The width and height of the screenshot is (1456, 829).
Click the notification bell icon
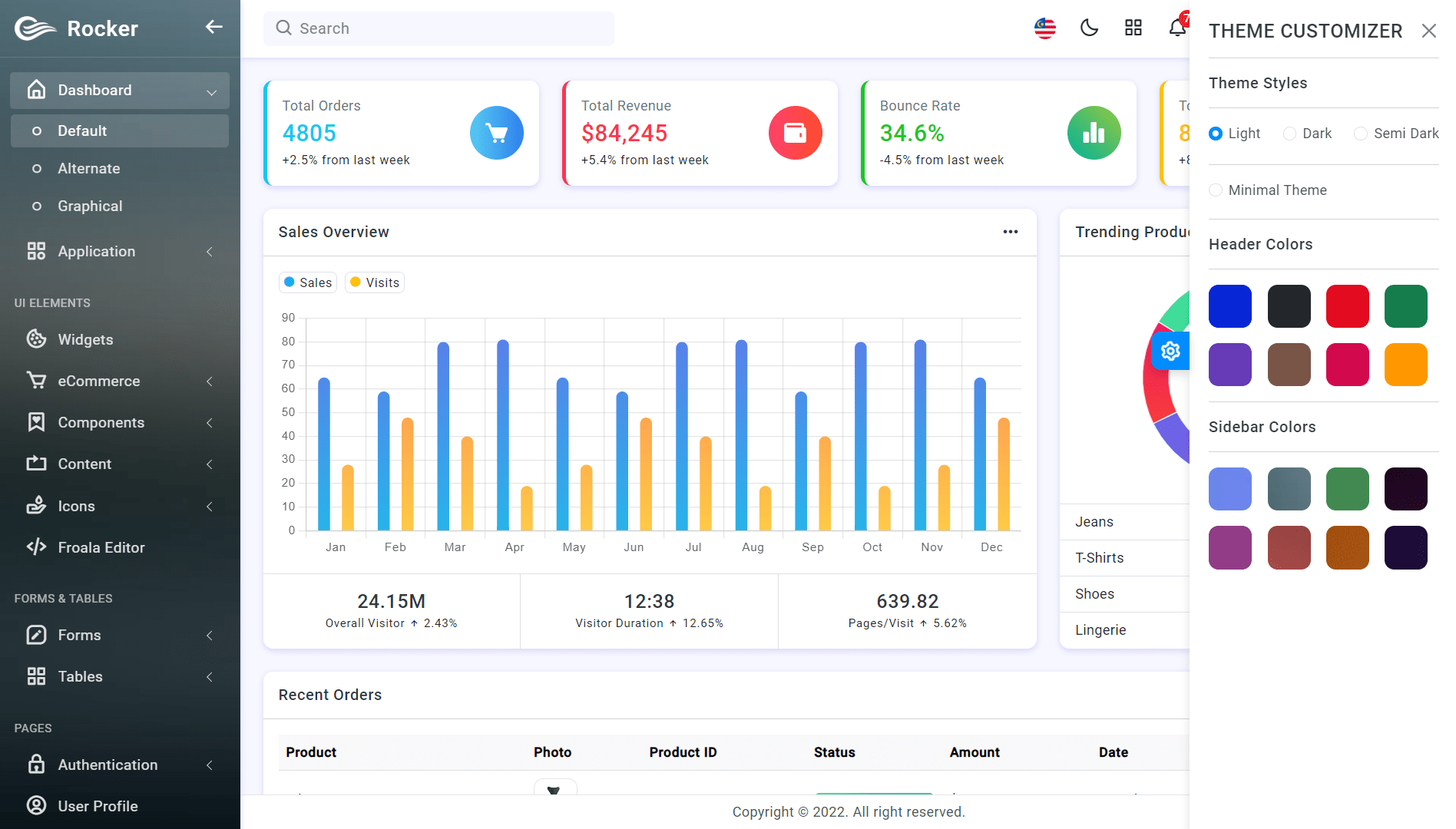pos(1176,28)
